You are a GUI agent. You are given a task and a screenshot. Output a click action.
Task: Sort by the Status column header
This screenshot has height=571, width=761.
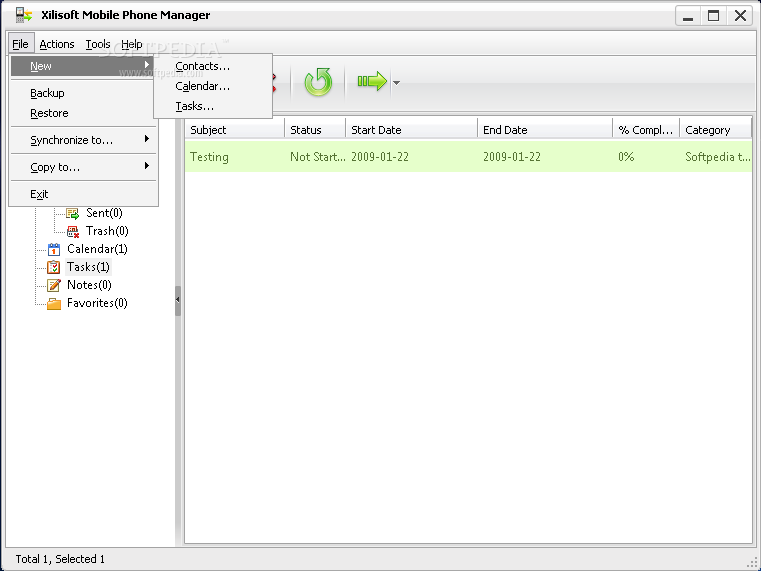point(315,130)
